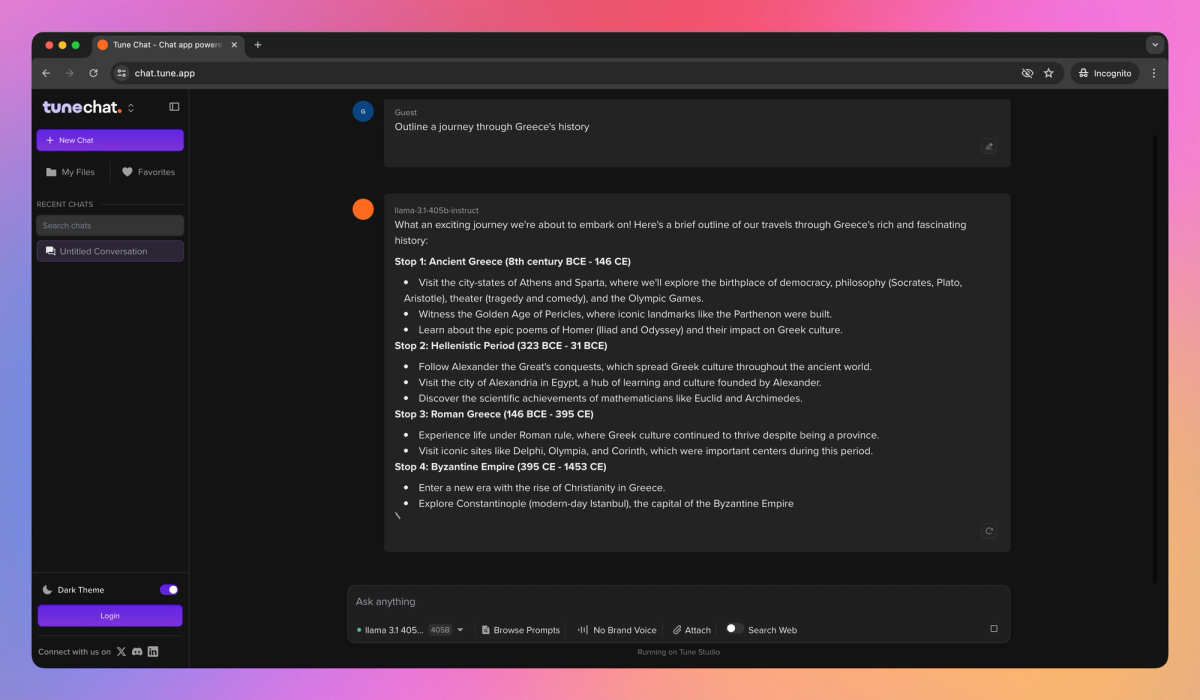
Task: Toggle the Dark Theme switch
Action: 168,589
